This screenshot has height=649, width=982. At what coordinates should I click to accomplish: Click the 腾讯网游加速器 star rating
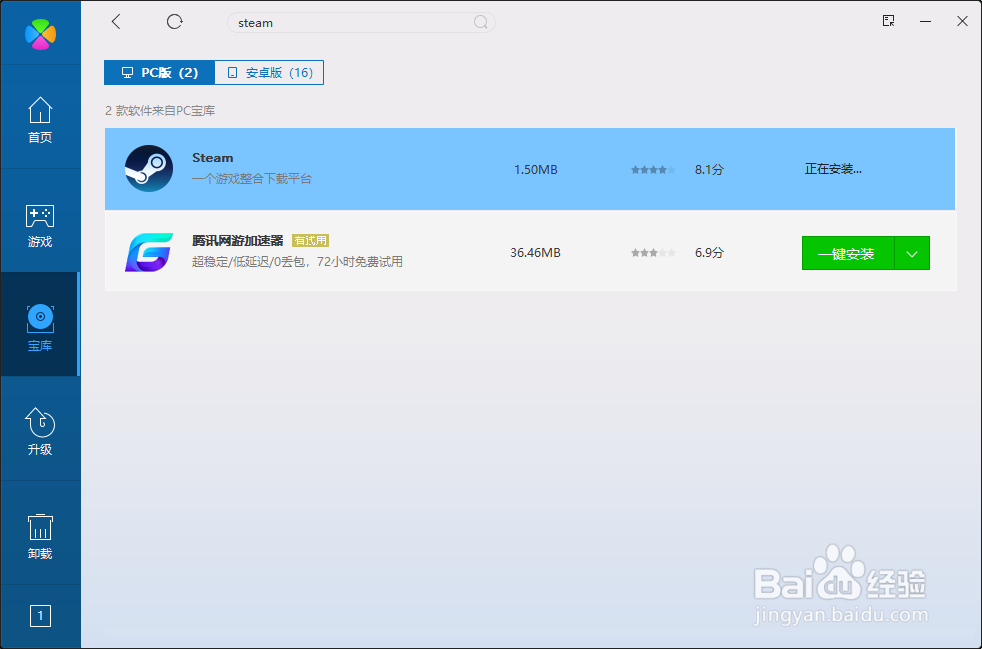tap(653, 253)
